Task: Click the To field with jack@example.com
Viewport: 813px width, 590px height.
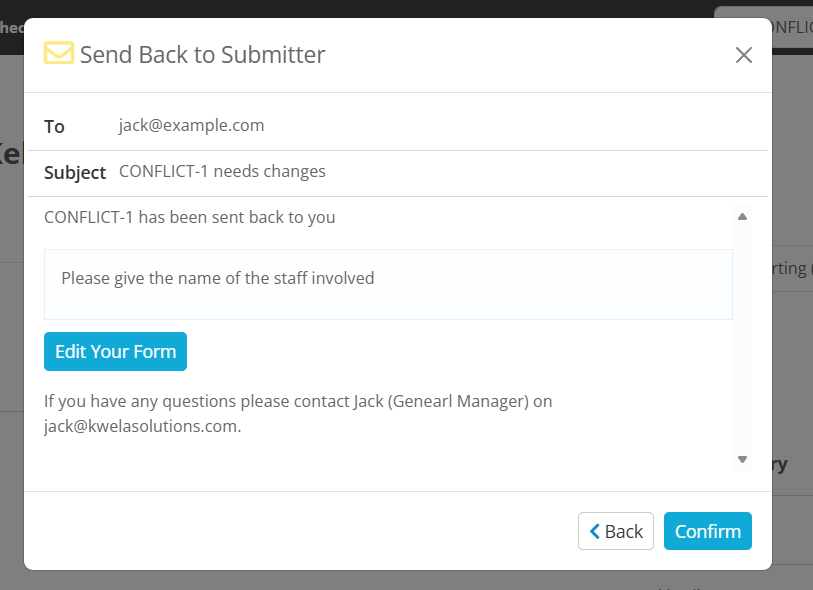Action: pyautogui.click(x=398, y=125)
